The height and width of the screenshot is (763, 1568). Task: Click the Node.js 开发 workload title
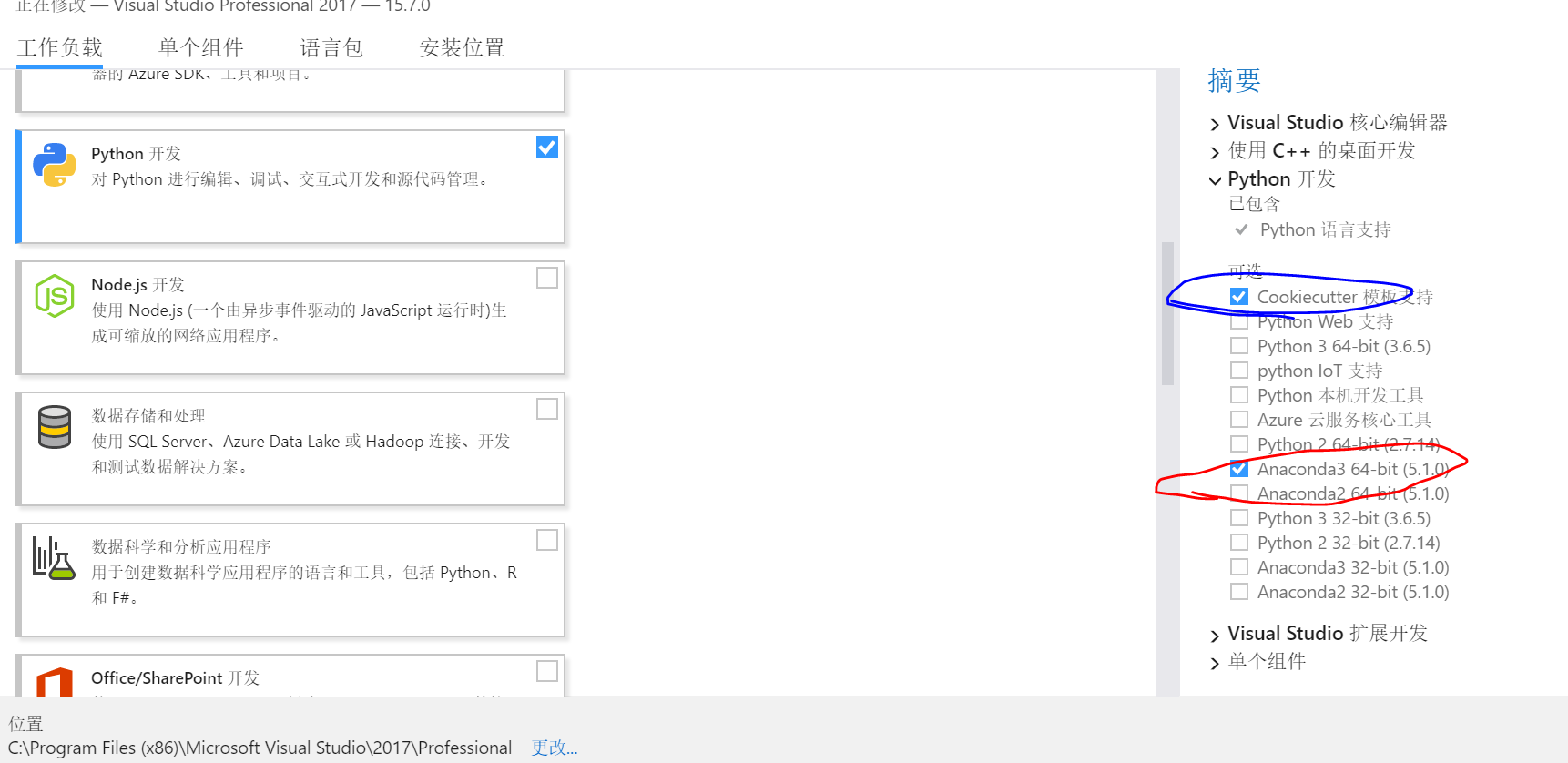point(137,285)
